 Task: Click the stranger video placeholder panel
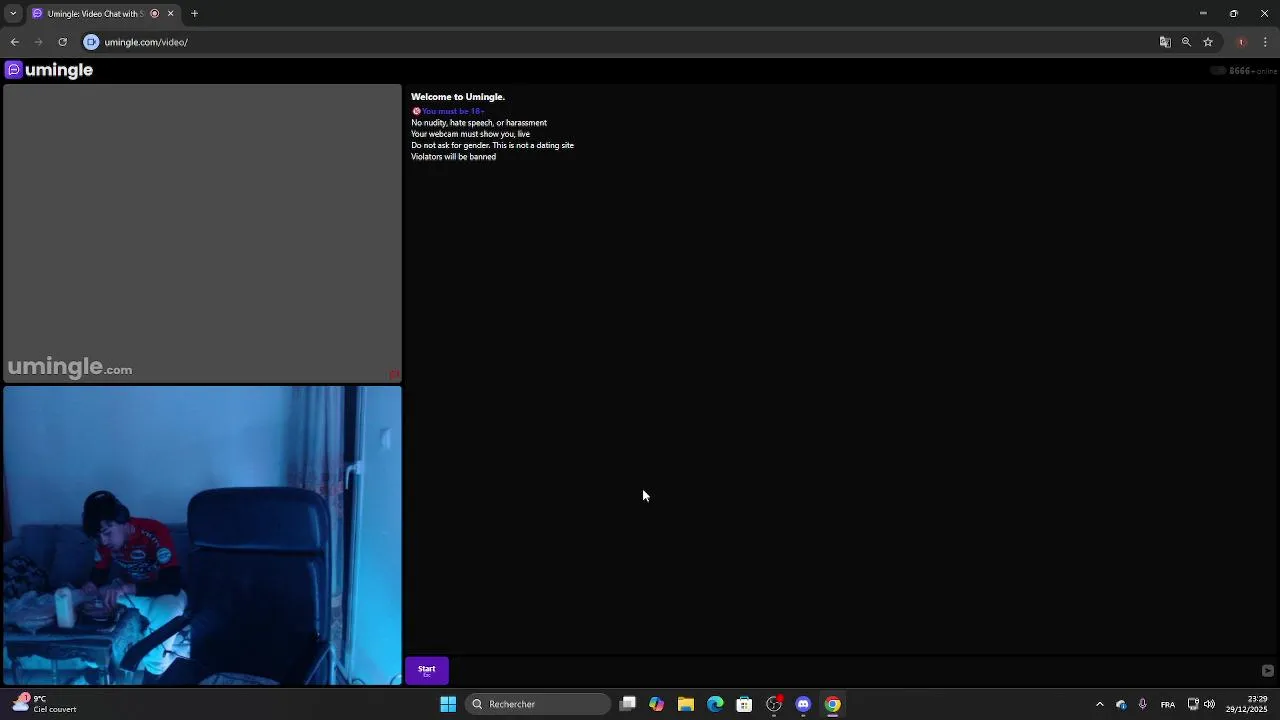coord(202,233)
